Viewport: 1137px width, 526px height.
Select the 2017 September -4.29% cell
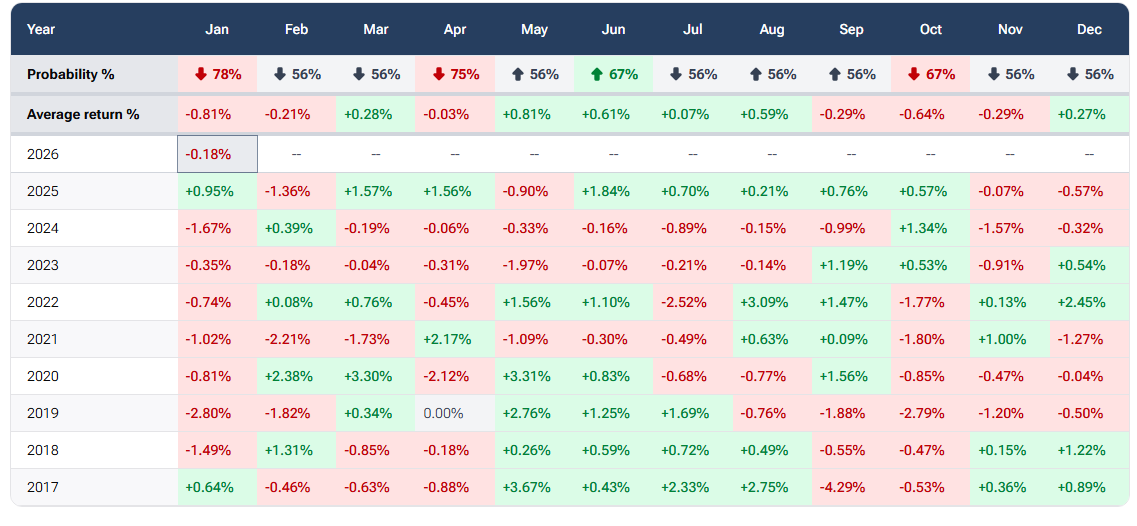click(851, 487)
